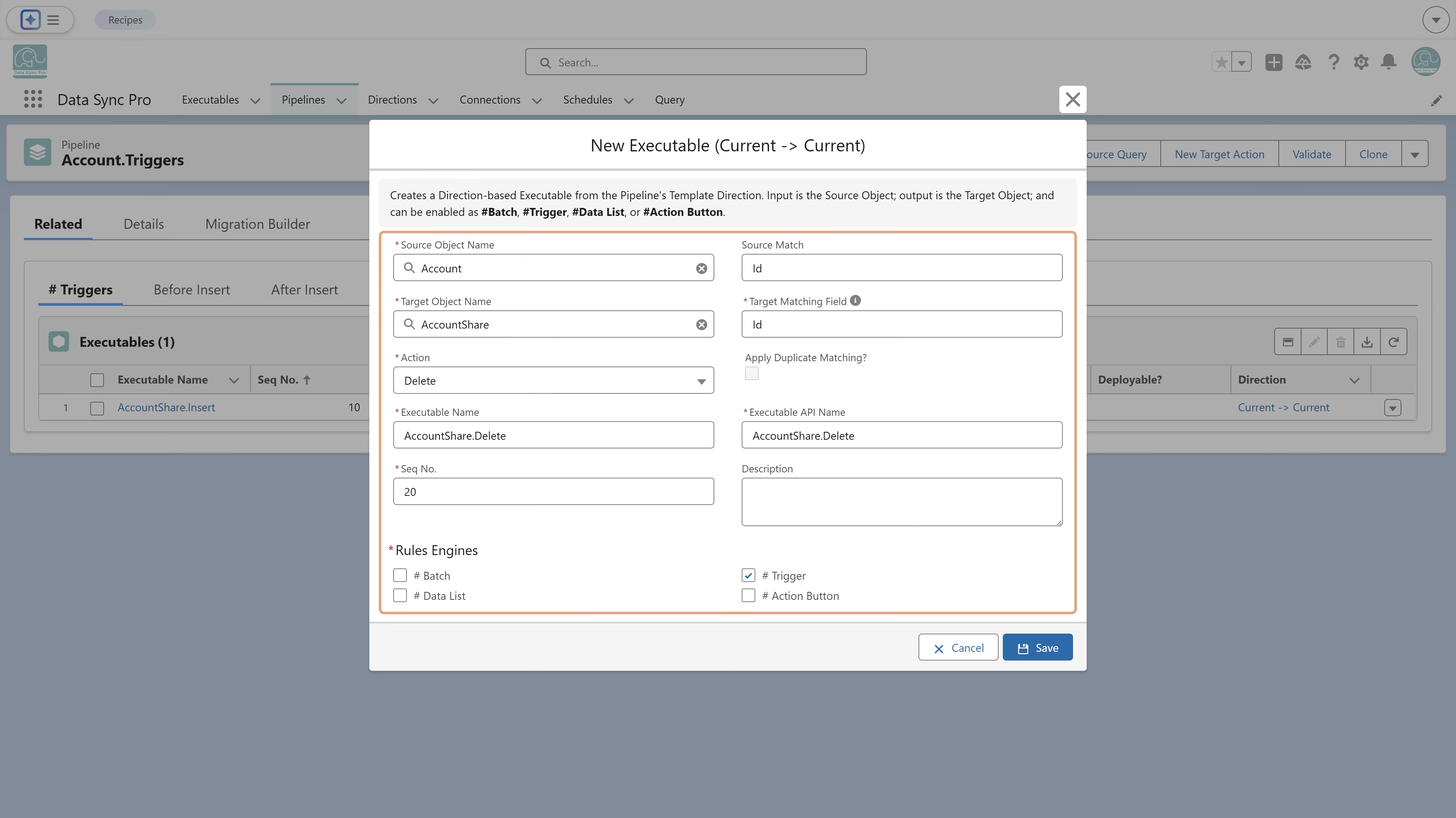Click the Executables list display toggle icon
The width and height of the screenshot is (1456, 818).
click(1288, 342)
